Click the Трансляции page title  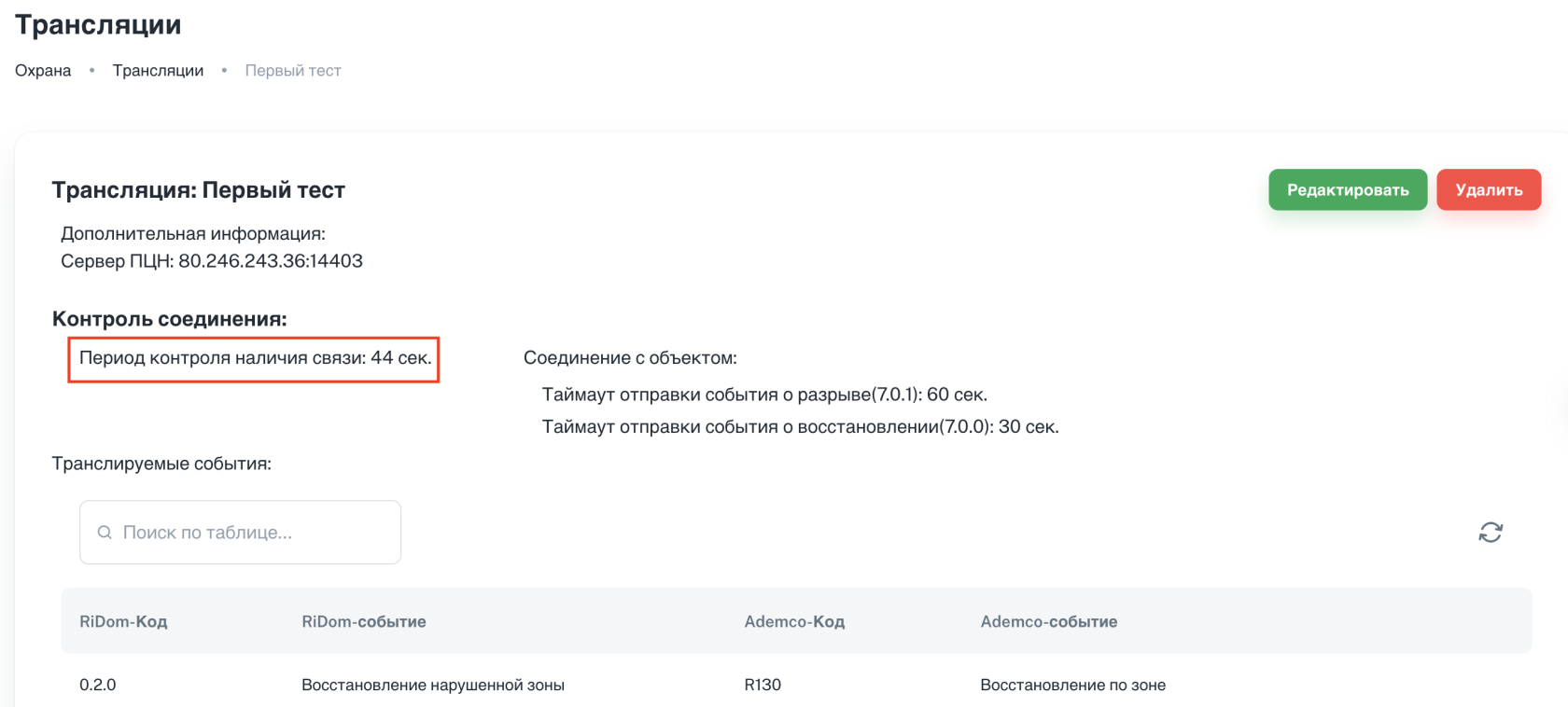(98, 25)
